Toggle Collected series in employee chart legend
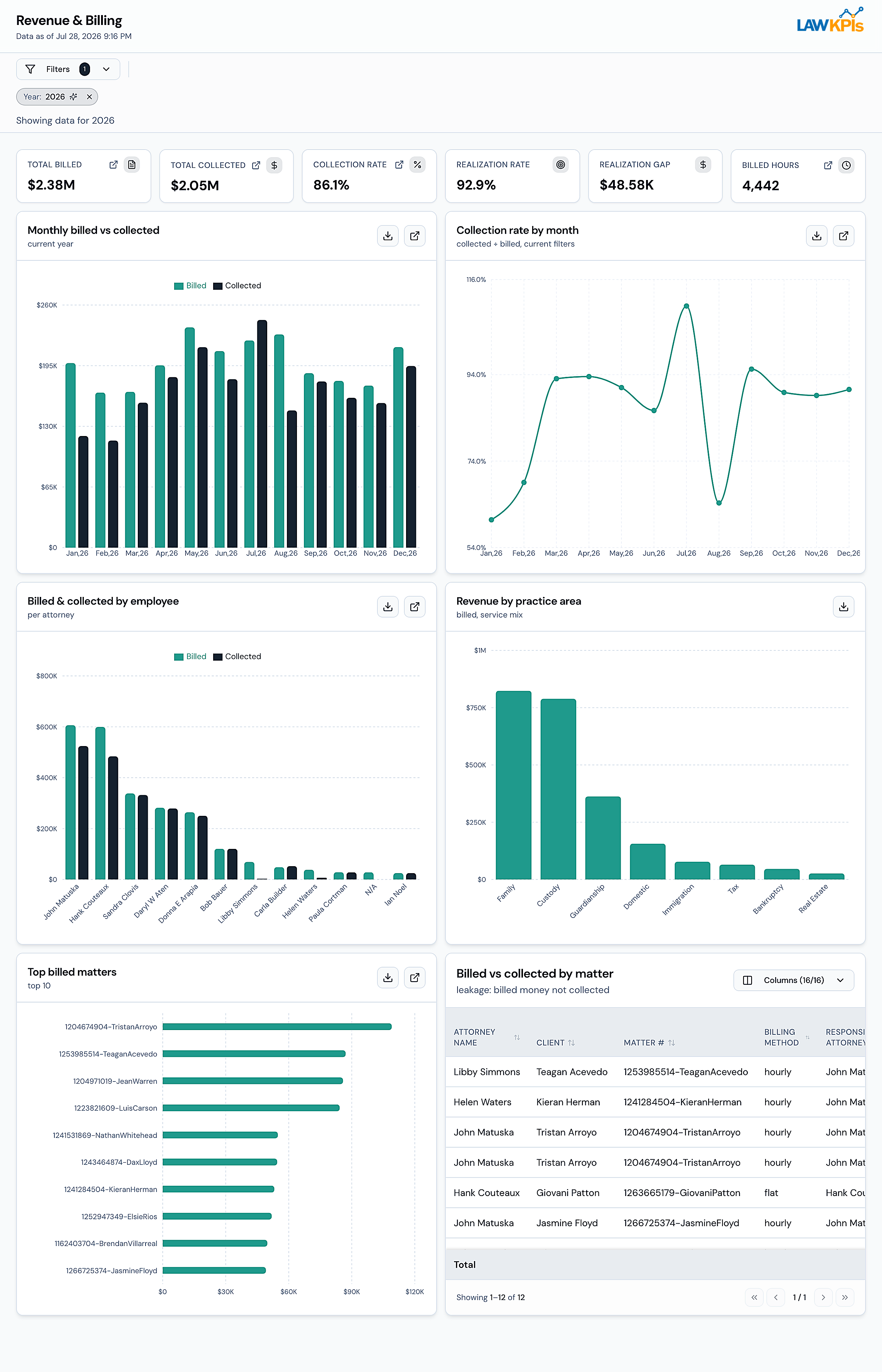The height and width of the screenshot is (1372, 882). pyautogui.click(x=237, y=656)
